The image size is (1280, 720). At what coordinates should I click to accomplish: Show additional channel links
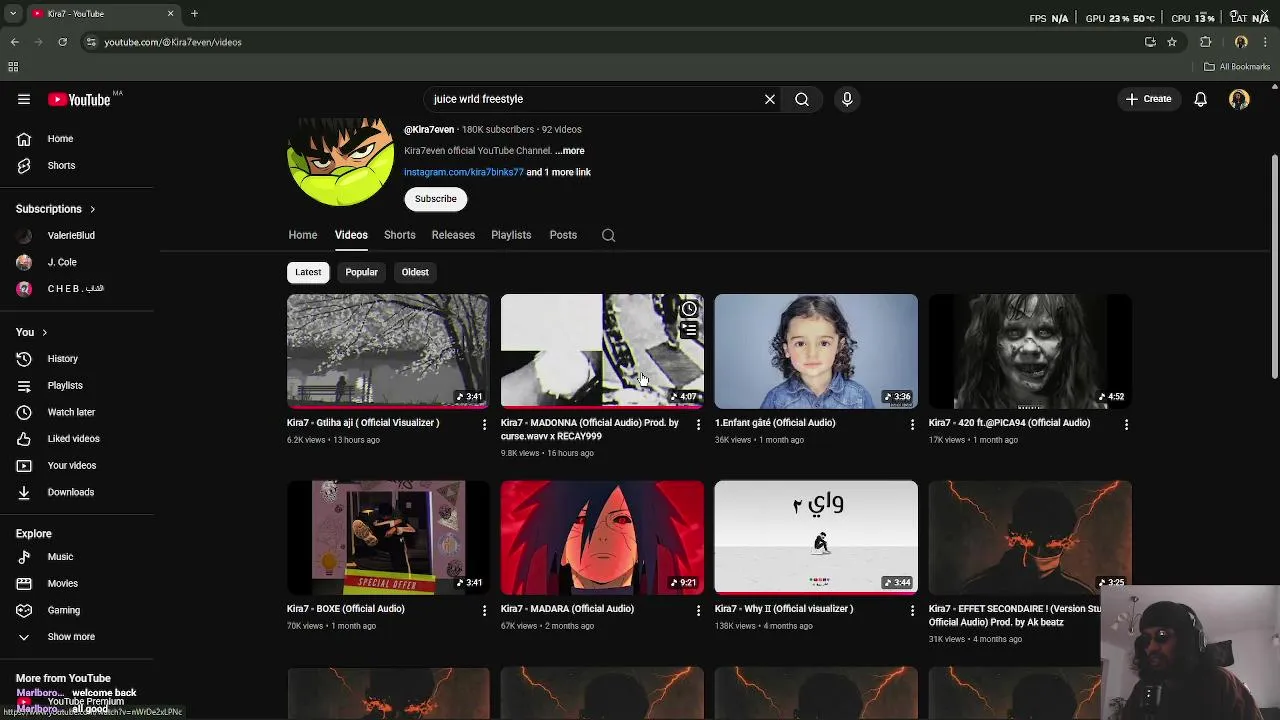pos(558,172)
